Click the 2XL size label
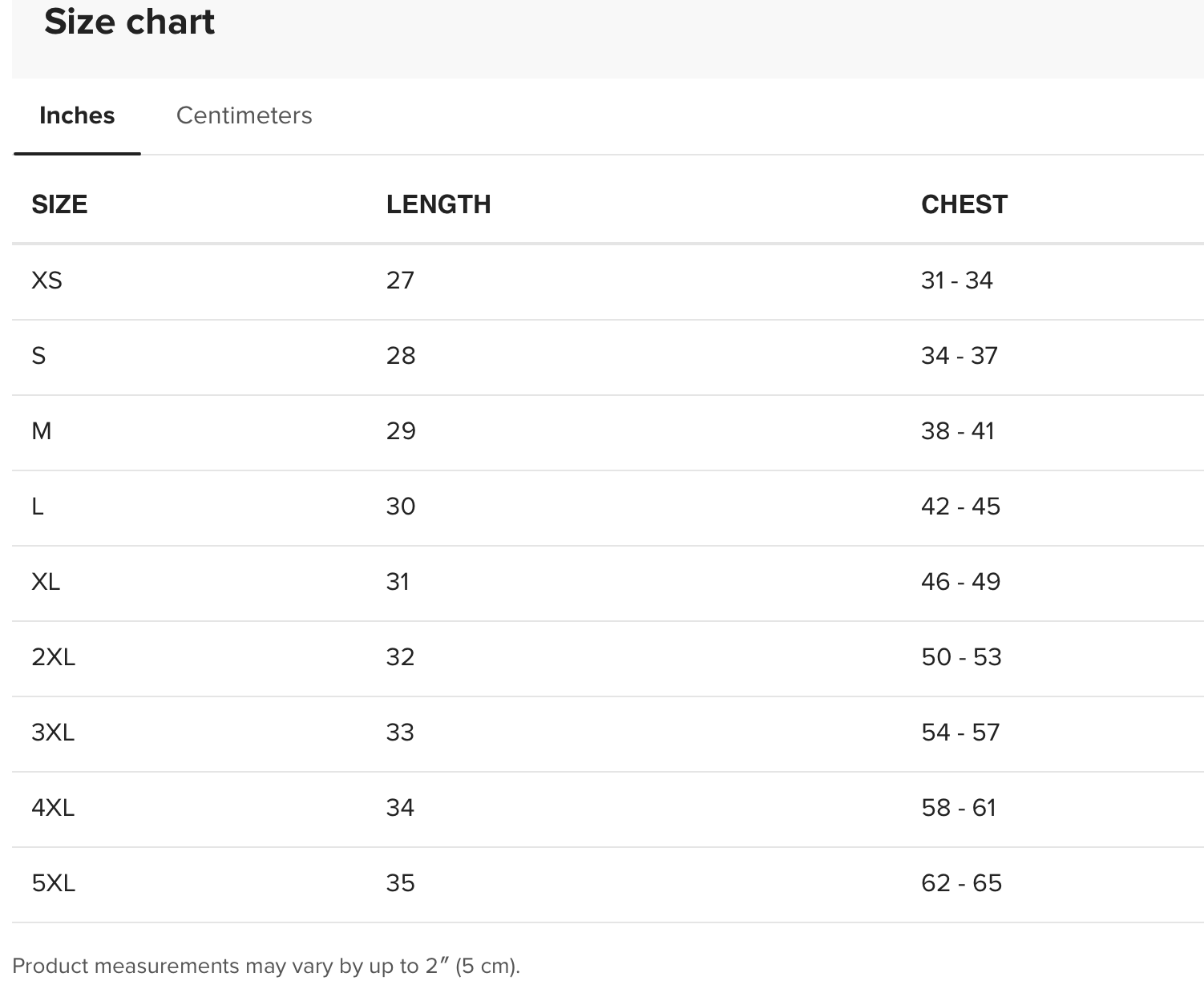Screen dimensions: 1204x997 point(53,657)
